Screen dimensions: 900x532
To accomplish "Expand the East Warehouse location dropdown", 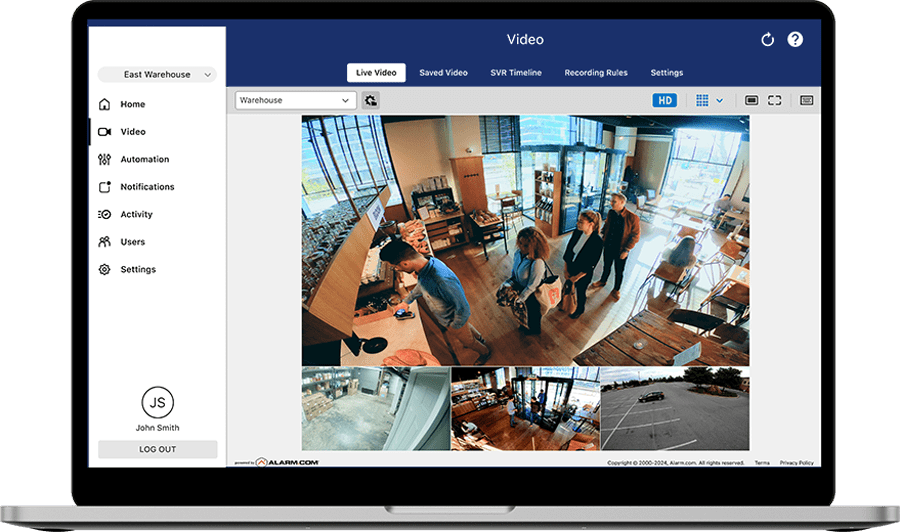I will [x=157, y=75].
